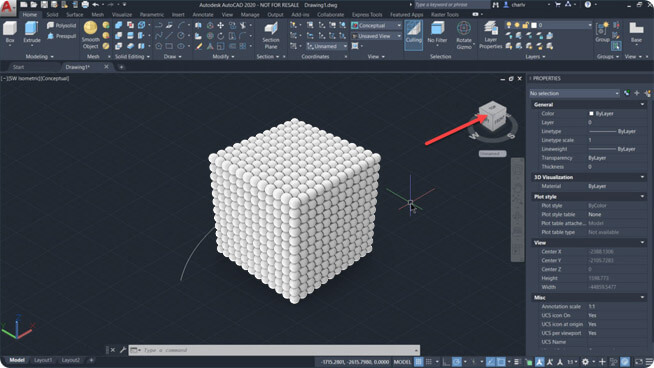Screen dimensions: 654x368
Task: Click the coordinates readout in status bar
Action: [x=355, y=362]
